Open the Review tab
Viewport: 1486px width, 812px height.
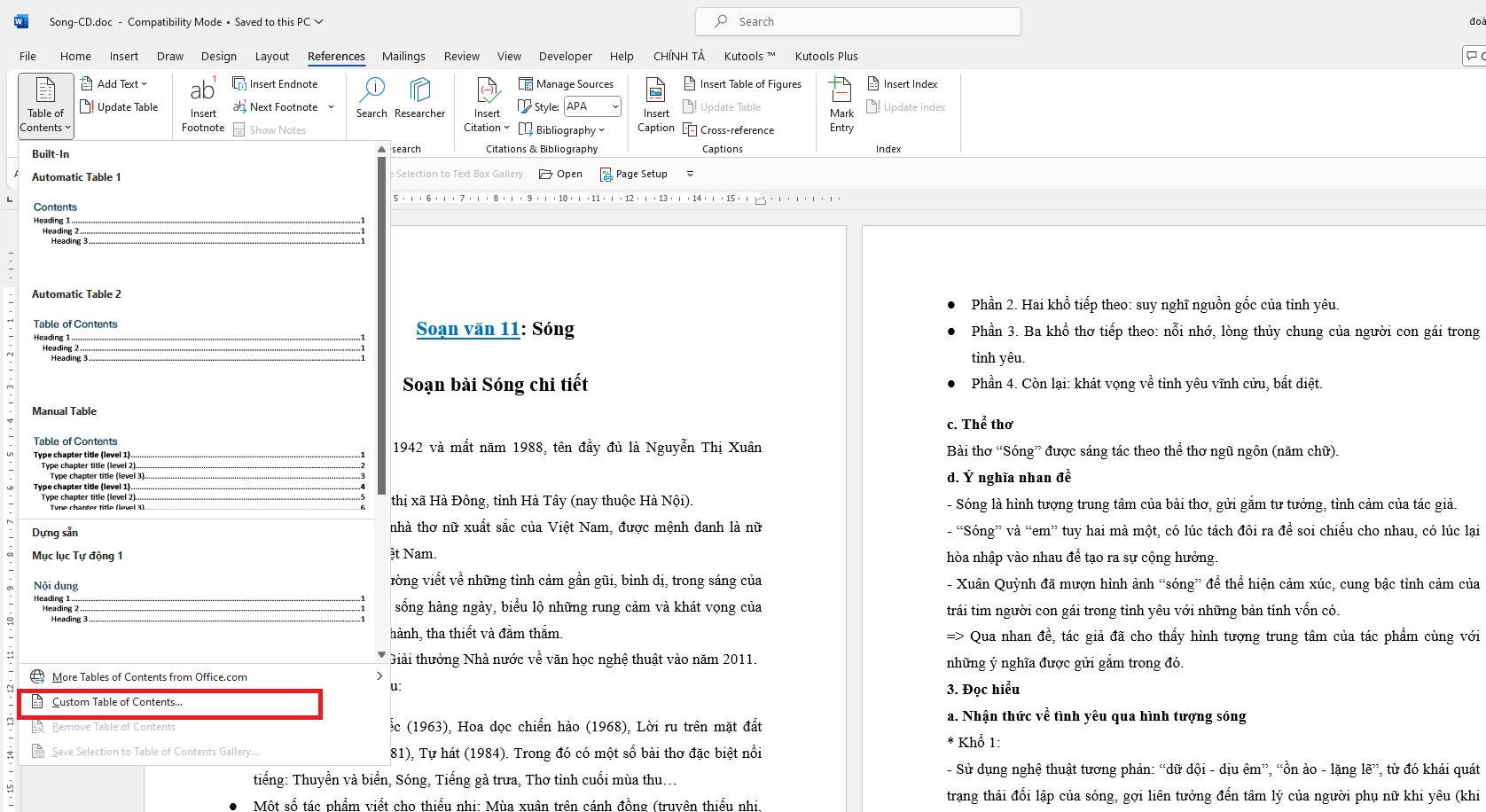[x=462, y=56]
